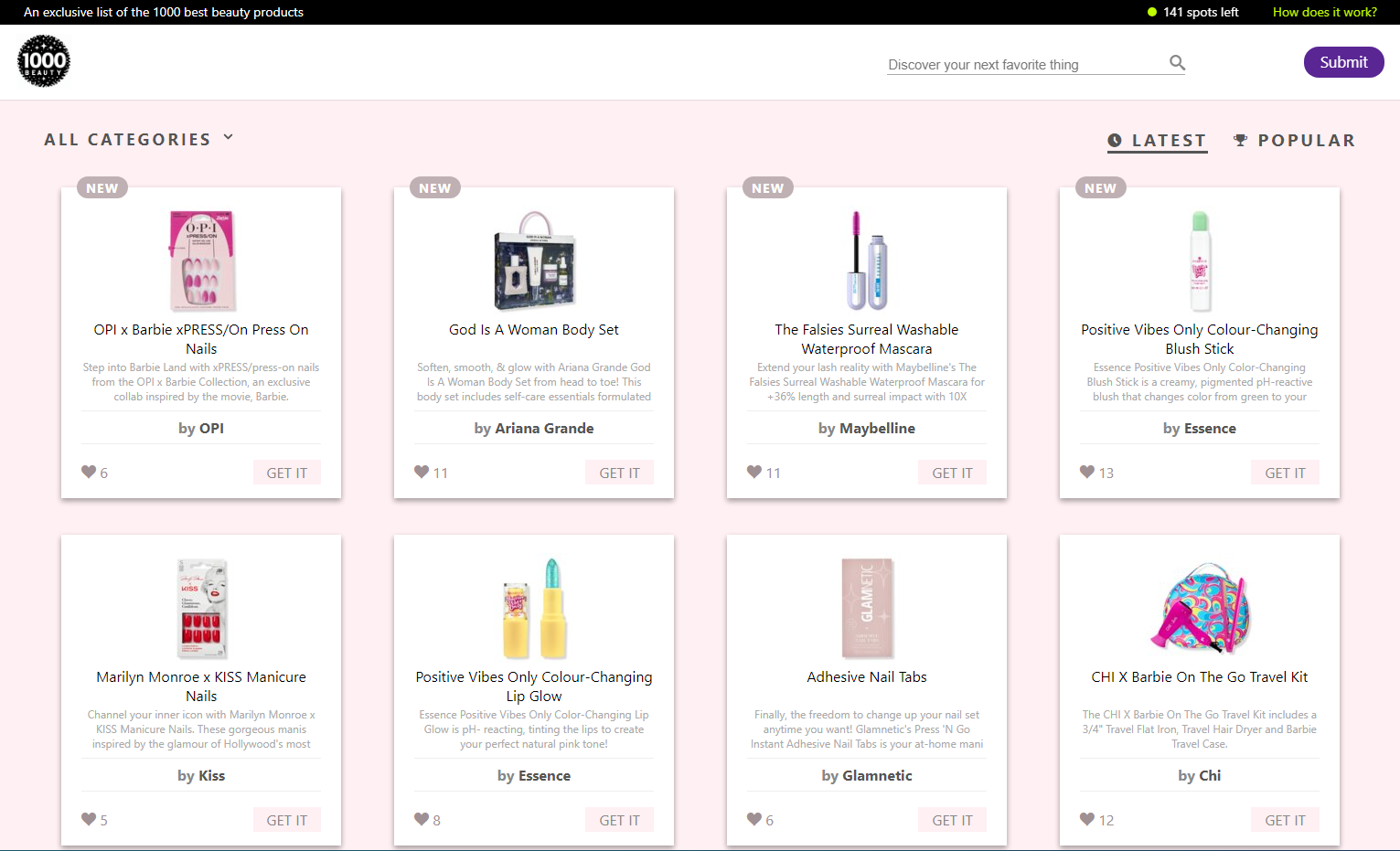Open the God Is A Woman set image

534,261
